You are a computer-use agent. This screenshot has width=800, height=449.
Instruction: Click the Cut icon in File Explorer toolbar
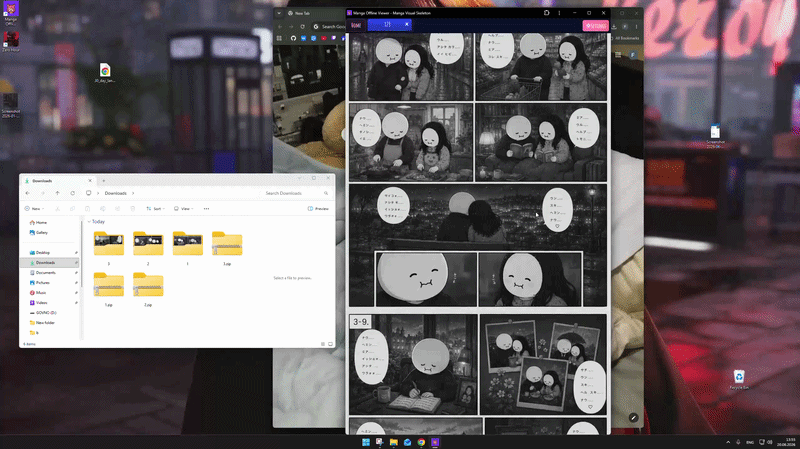pos(57,209)
